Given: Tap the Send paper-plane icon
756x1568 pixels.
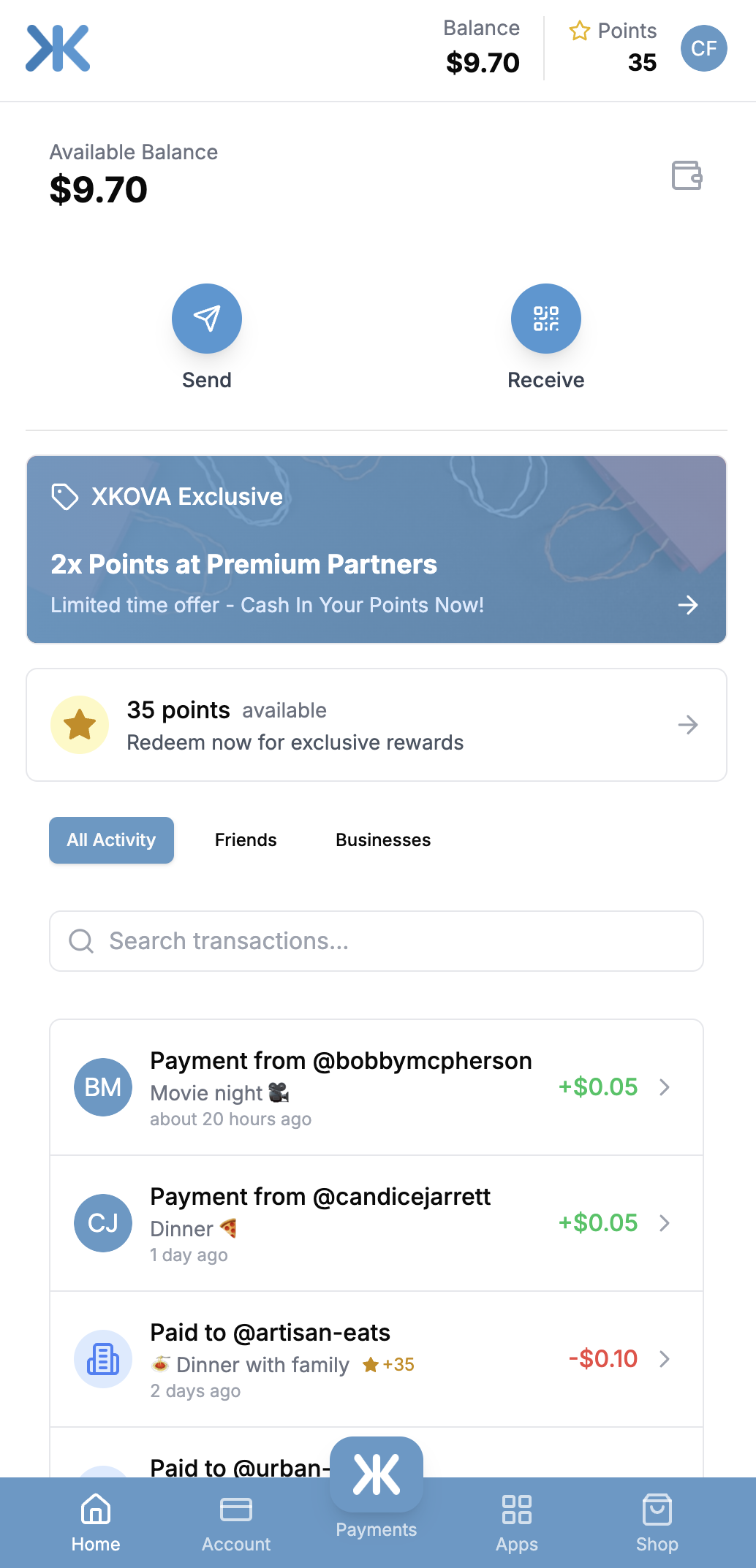Looking at the screenshot, I should (207, 319).
